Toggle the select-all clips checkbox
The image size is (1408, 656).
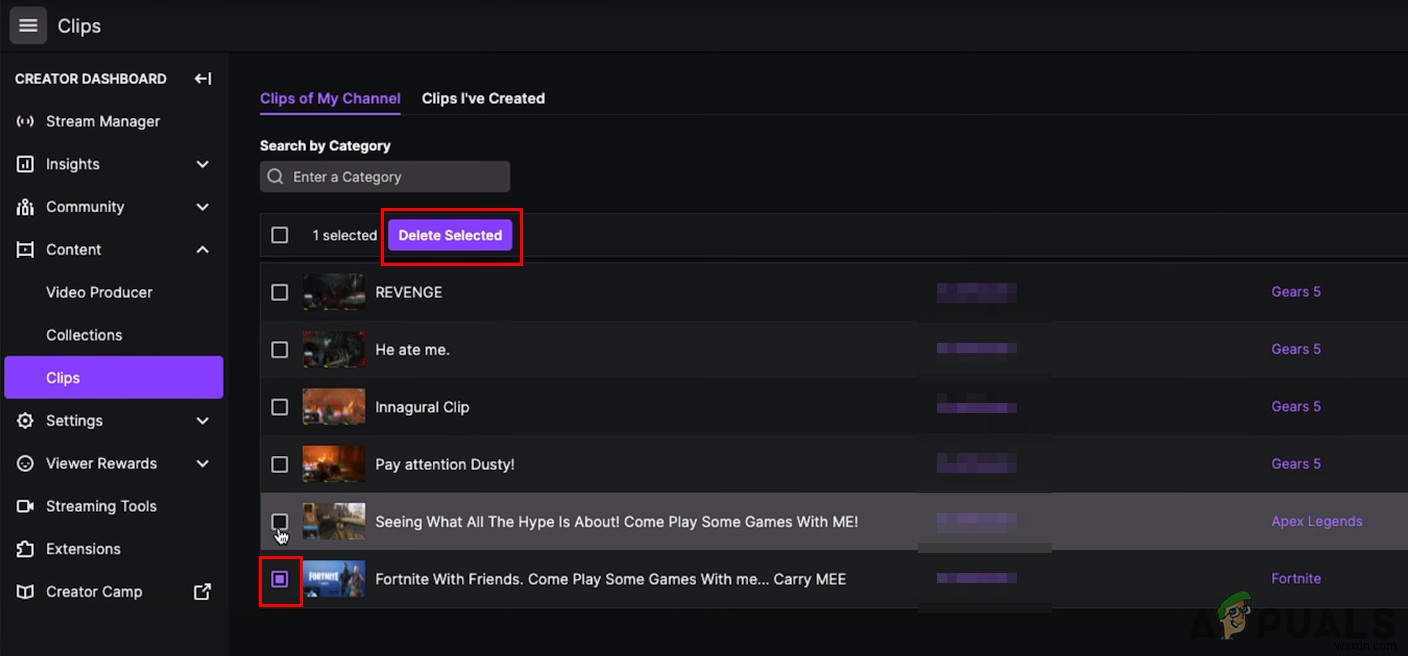[x=280, y=234]
